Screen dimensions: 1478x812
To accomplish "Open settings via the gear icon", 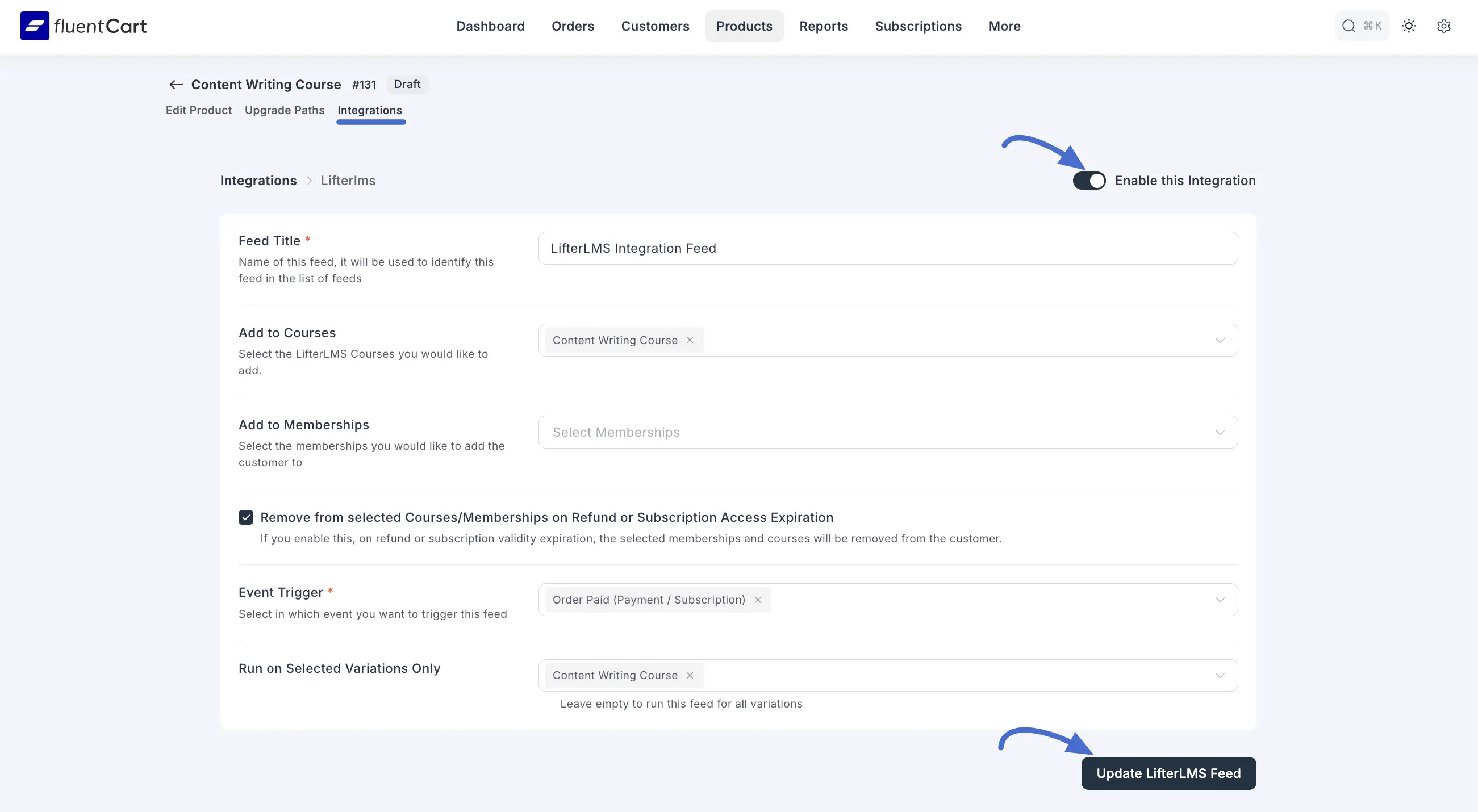I will [1443, 26].
